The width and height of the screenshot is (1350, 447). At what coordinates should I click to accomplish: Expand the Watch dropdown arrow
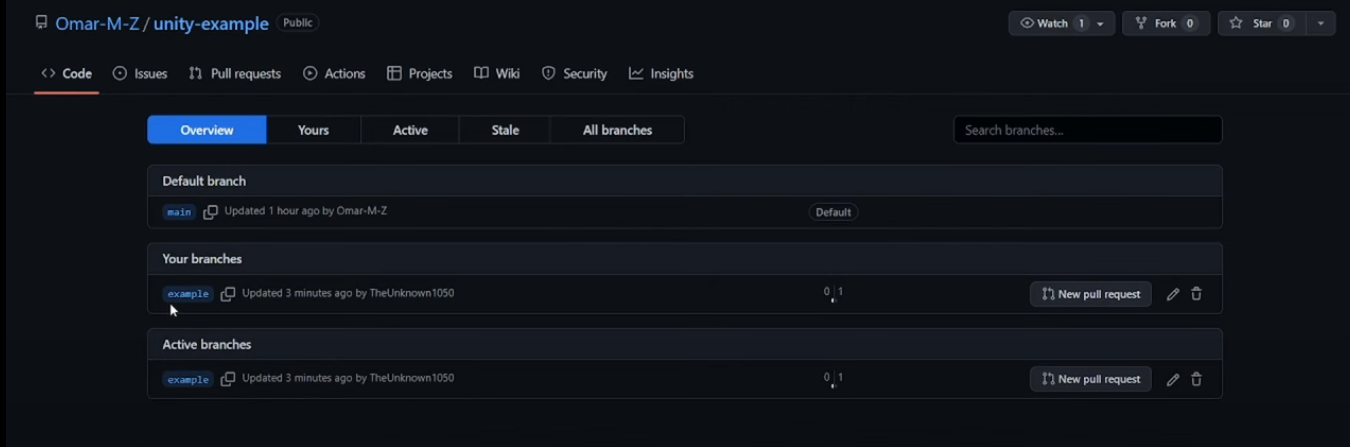tap(1102, 23)
